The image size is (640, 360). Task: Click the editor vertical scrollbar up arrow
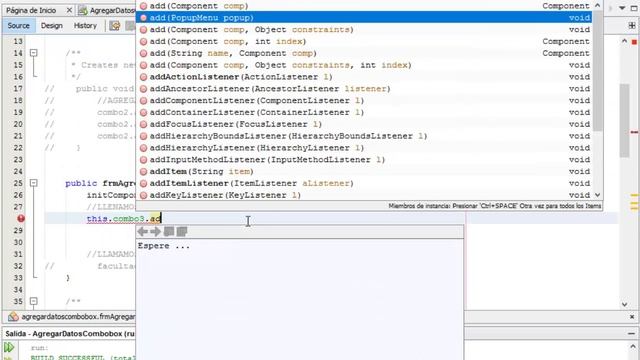(x=624, y=41)
